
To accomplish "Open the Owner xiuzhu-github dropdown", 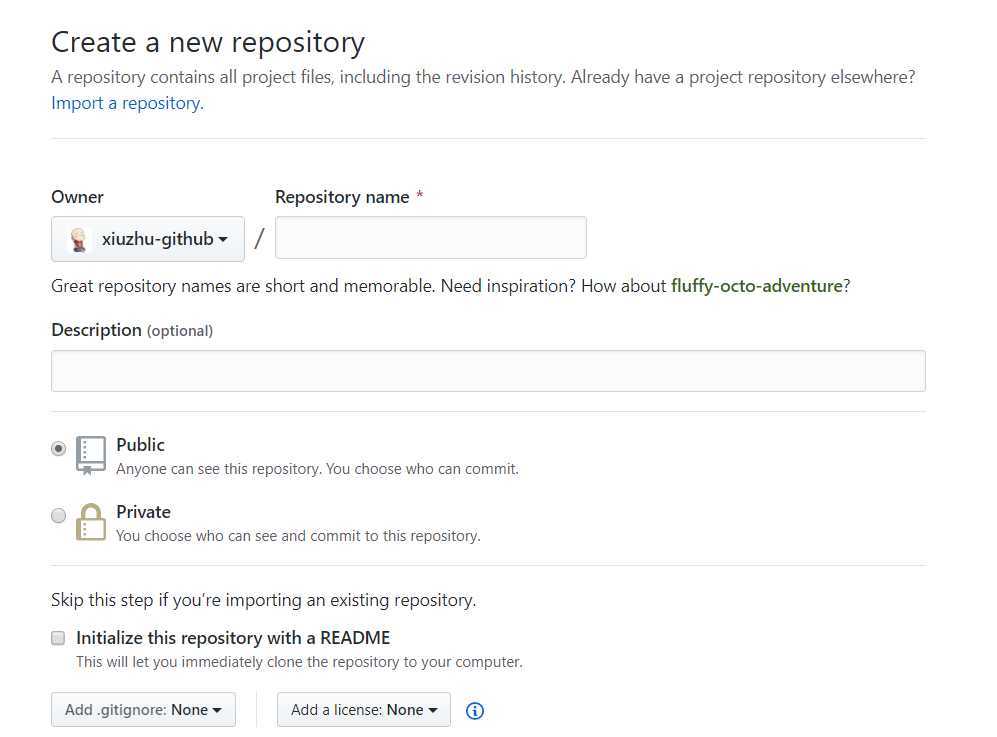I will point(148,239).
